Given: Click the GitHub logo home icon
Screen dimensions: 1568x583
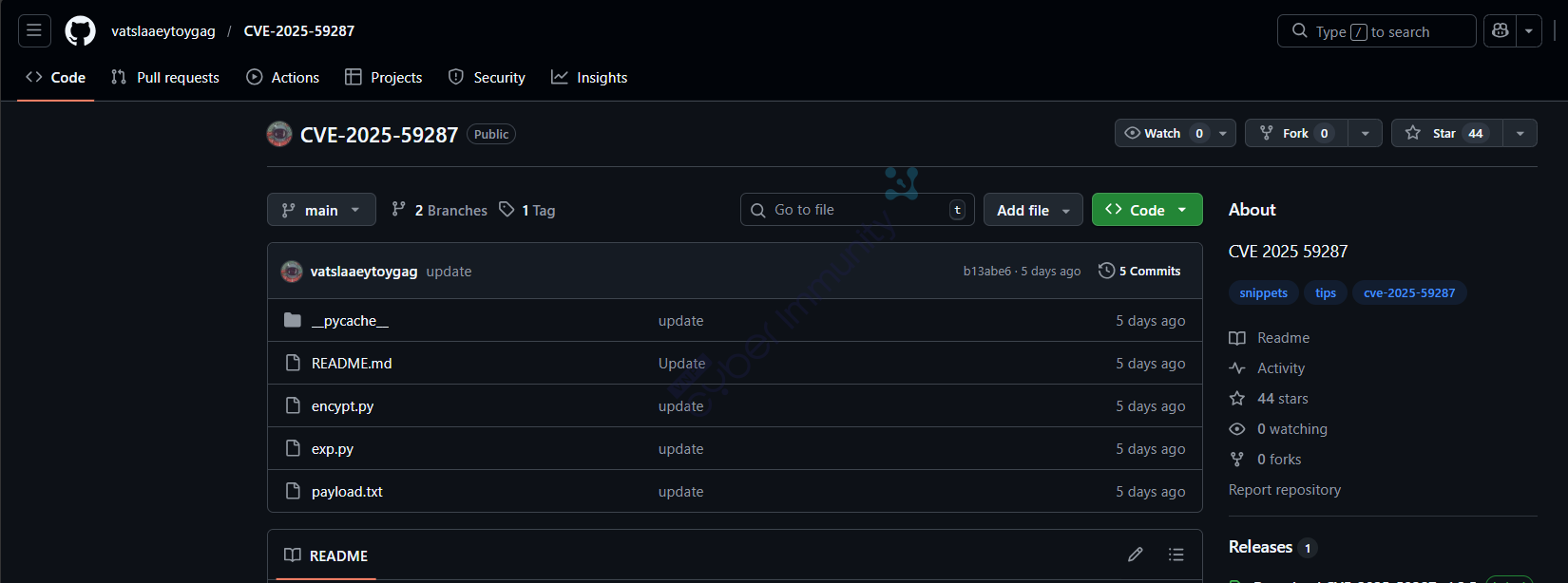Looking at the screenshot, I should [80, 31].
